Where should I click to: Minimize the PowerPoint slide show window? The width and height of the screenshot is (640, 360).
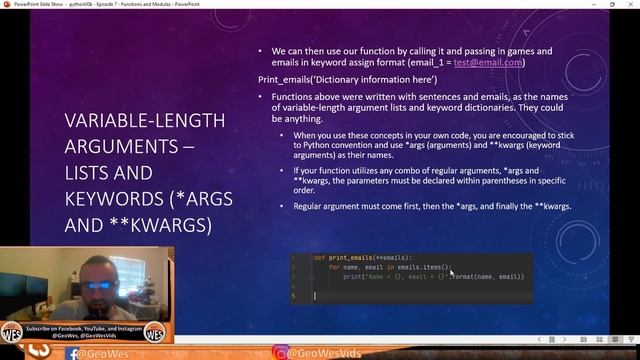(594, 4)
